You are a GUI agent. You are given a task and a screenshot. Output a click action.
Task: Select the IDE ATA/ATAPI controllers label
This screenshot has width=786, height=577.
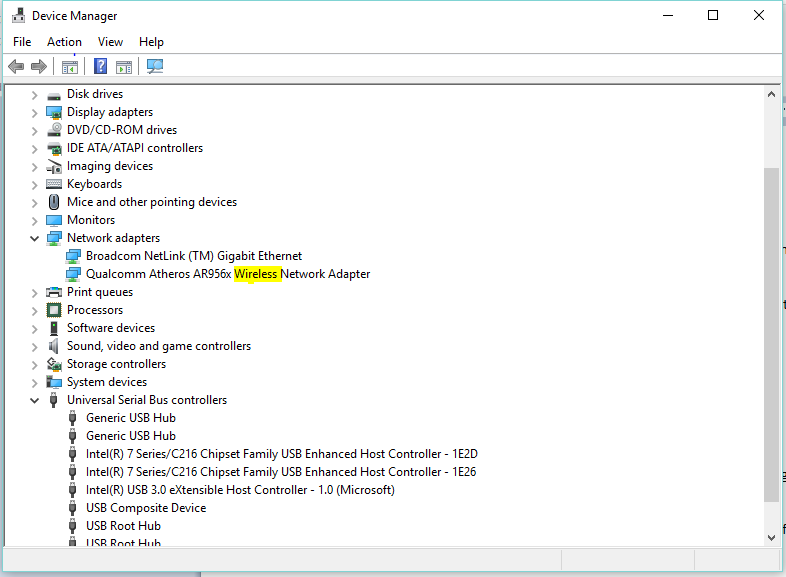click(135, 148)
